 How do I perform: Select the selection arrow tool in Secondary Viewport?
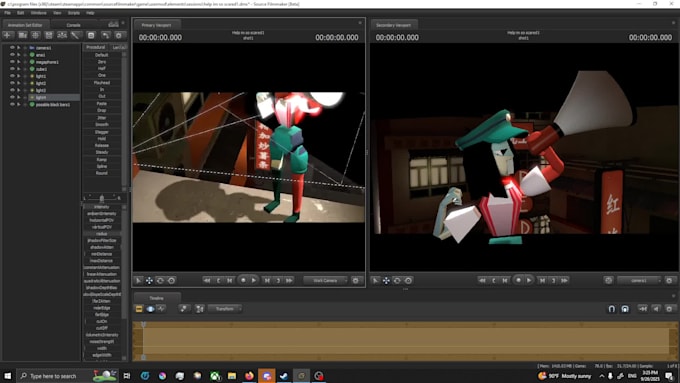tap(376, 281)
